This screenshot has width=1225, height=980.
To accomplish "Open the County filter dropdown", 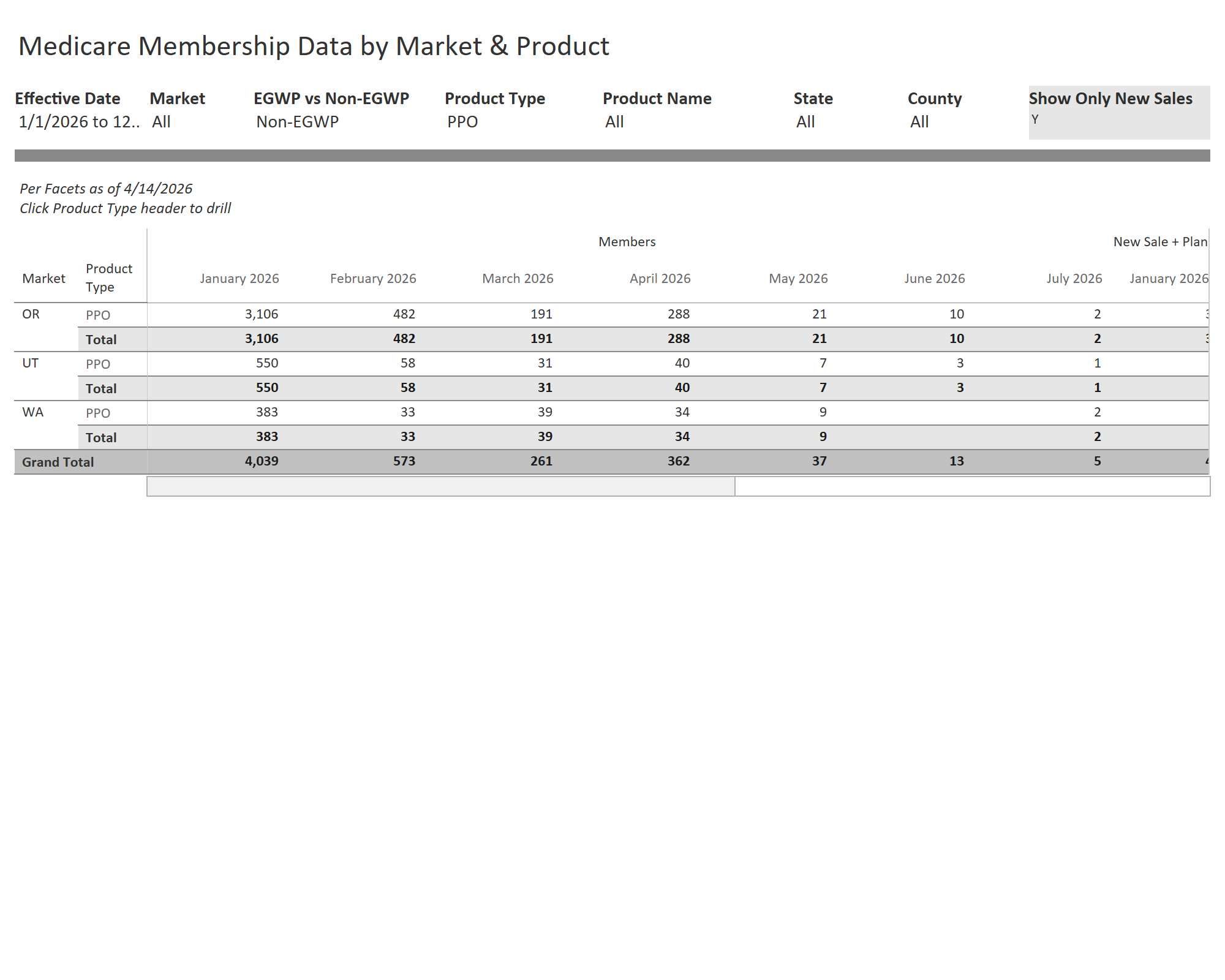I will click(919, 121).
